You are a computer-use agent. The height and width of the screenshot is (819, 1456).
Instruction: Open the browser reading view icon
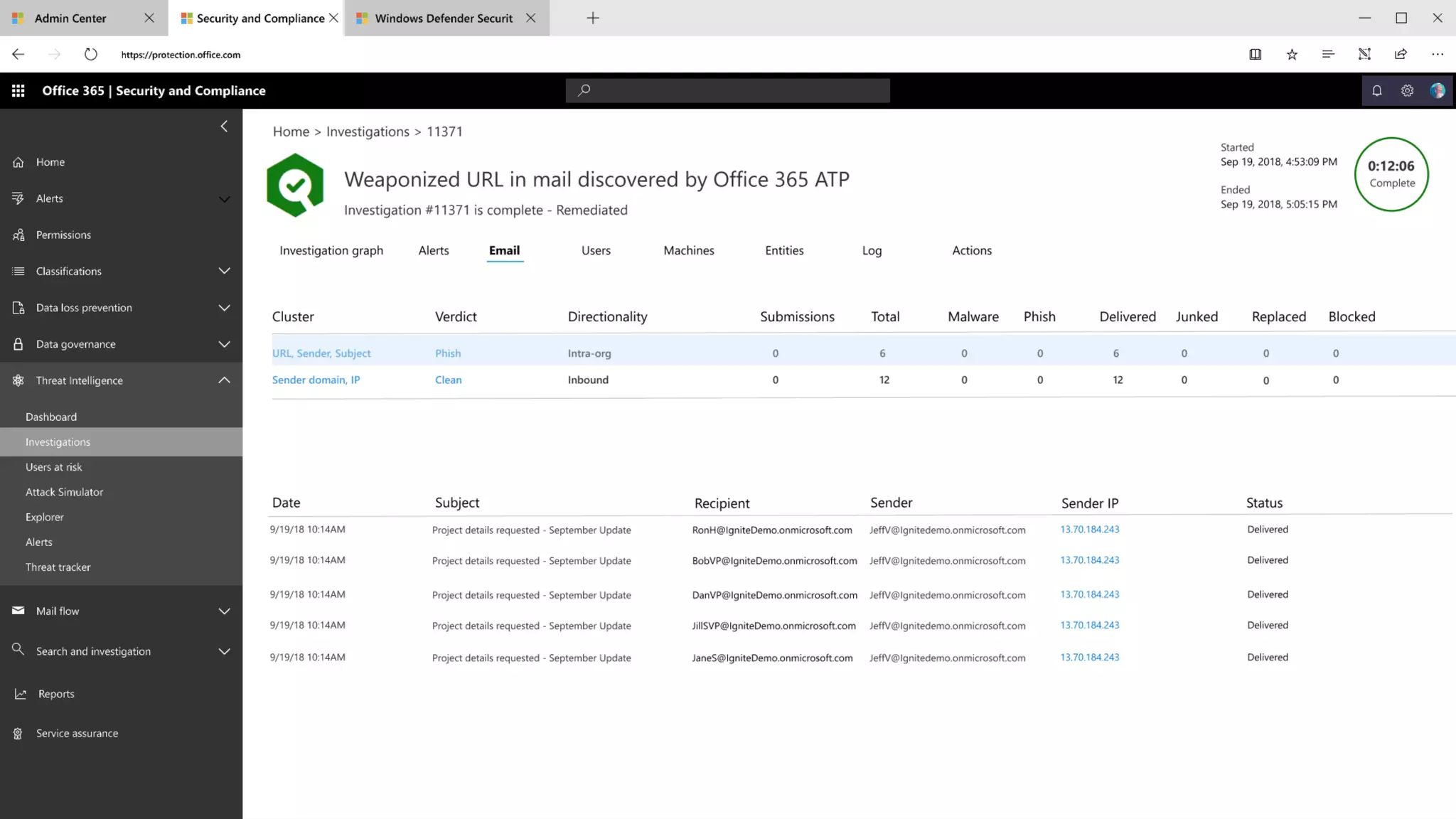pos(1256,54)
